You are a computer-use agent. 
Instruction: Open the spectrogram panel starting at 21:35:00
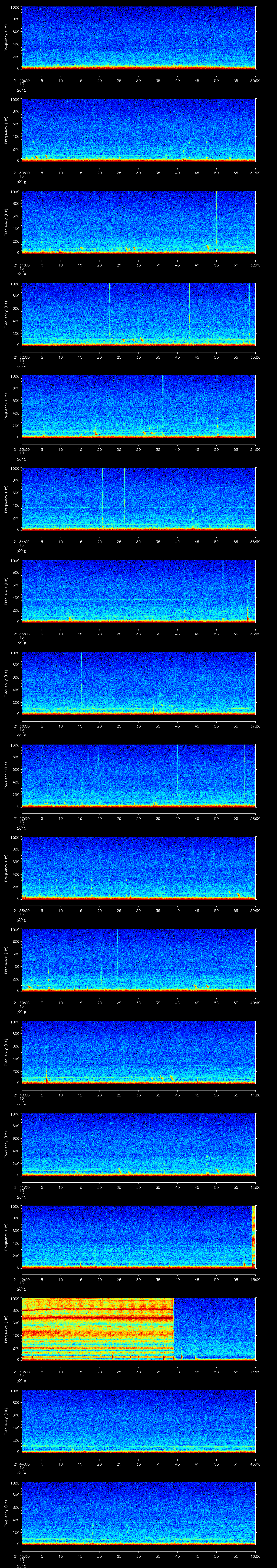tap(138, 592)
